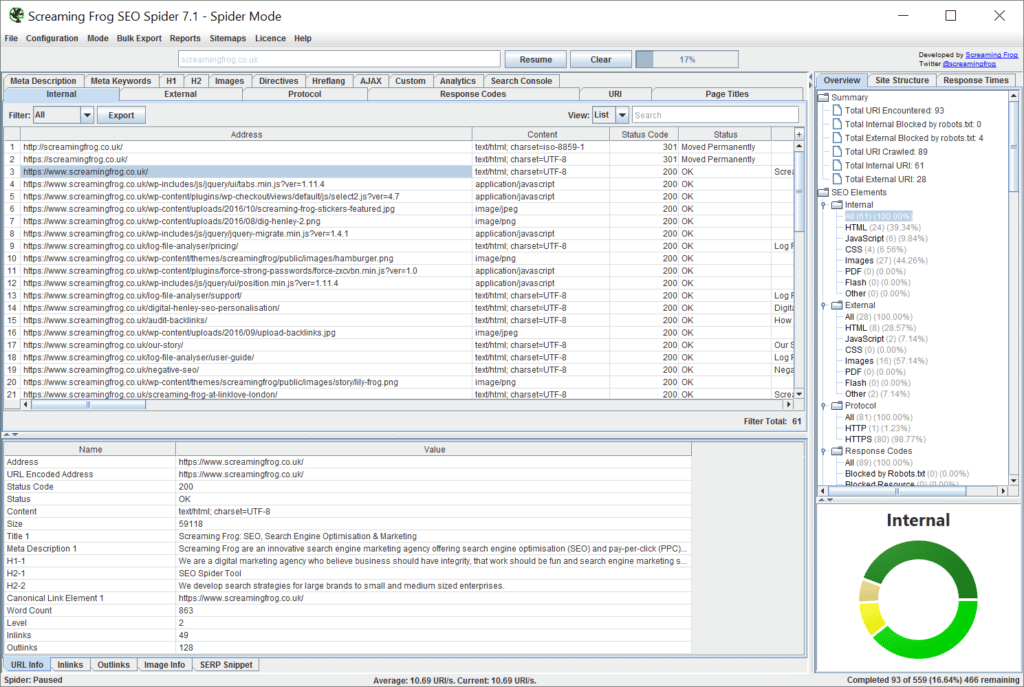Open the Mode menu

pyautogui.click(x=98, y=39)
